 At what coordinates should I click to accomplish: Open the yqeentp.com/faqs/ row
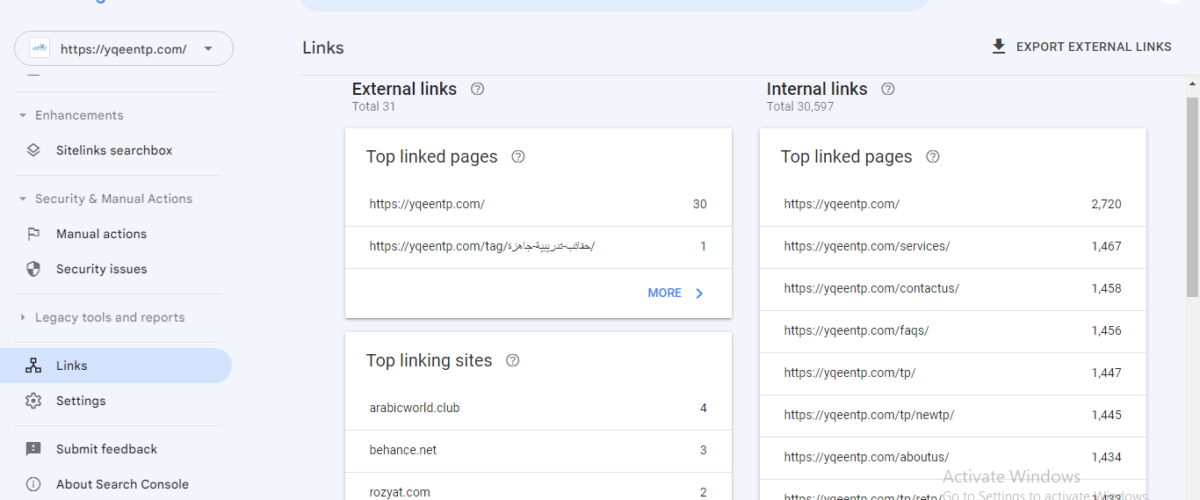click(x=953, y=330)
